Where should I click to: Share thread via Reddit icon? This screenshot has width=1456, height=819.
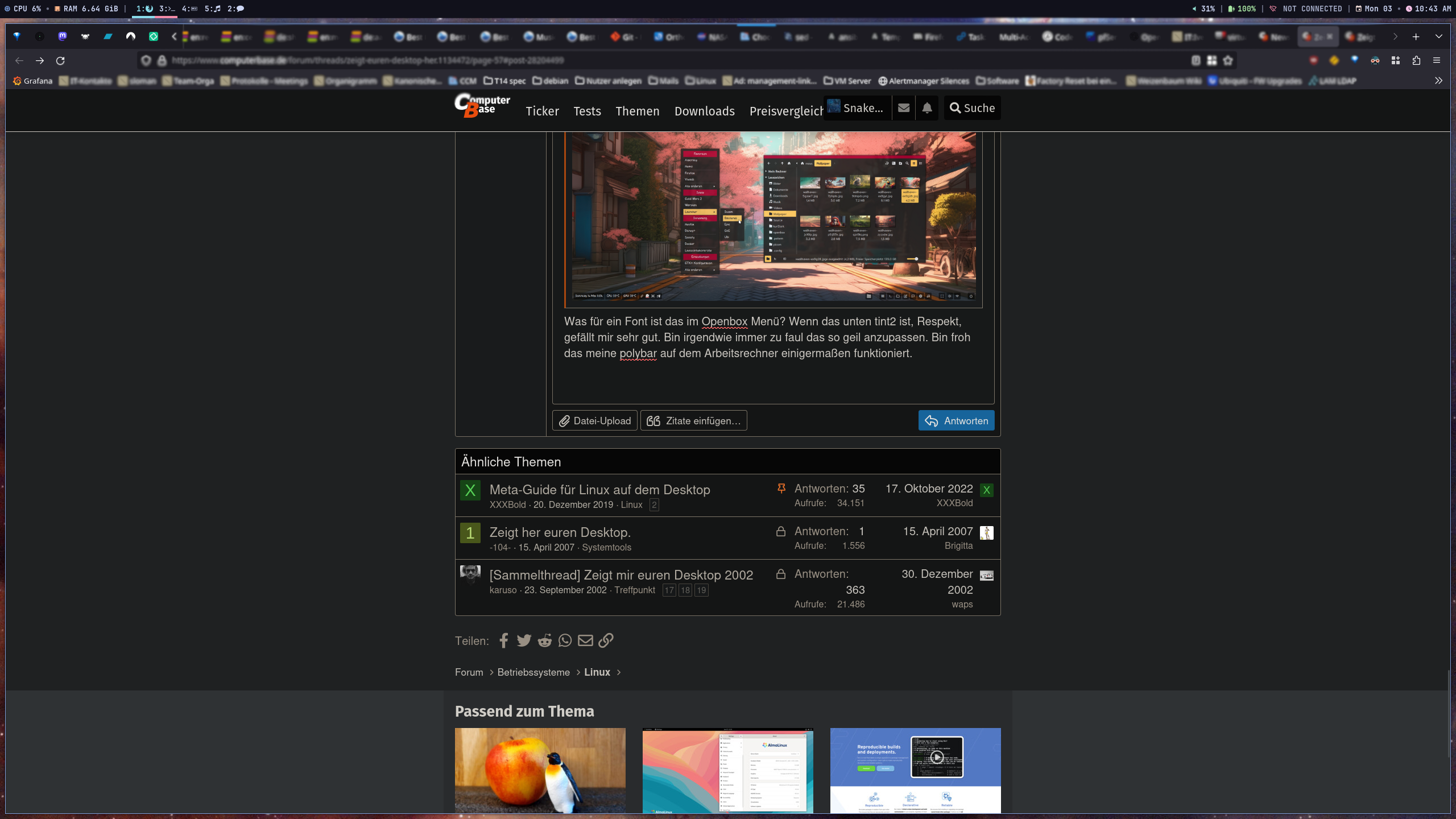point(544,640)
